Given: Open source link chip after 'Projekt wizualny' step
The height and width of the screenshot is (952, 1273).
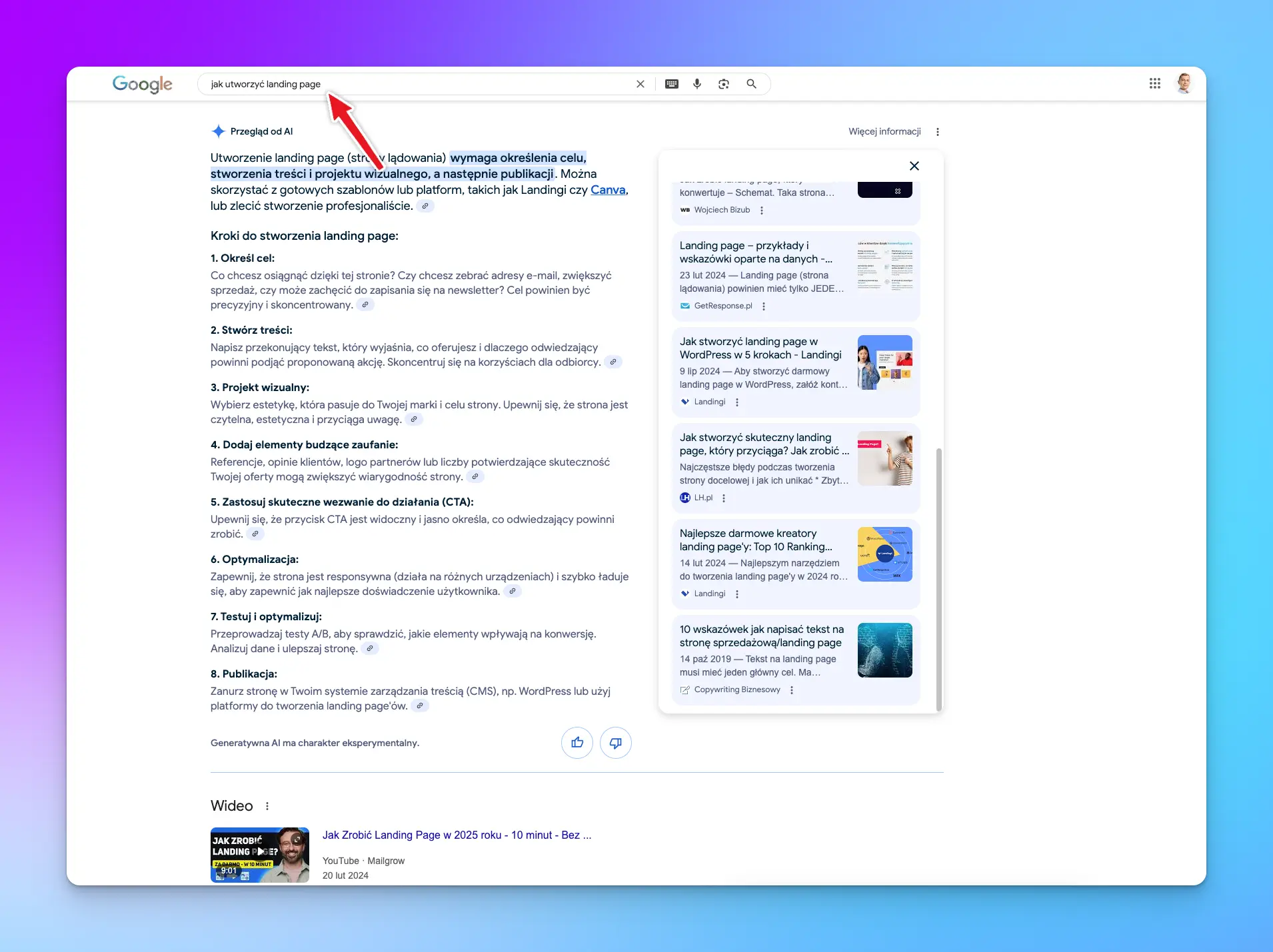Looking at the screenshot, I should point(414,420).
